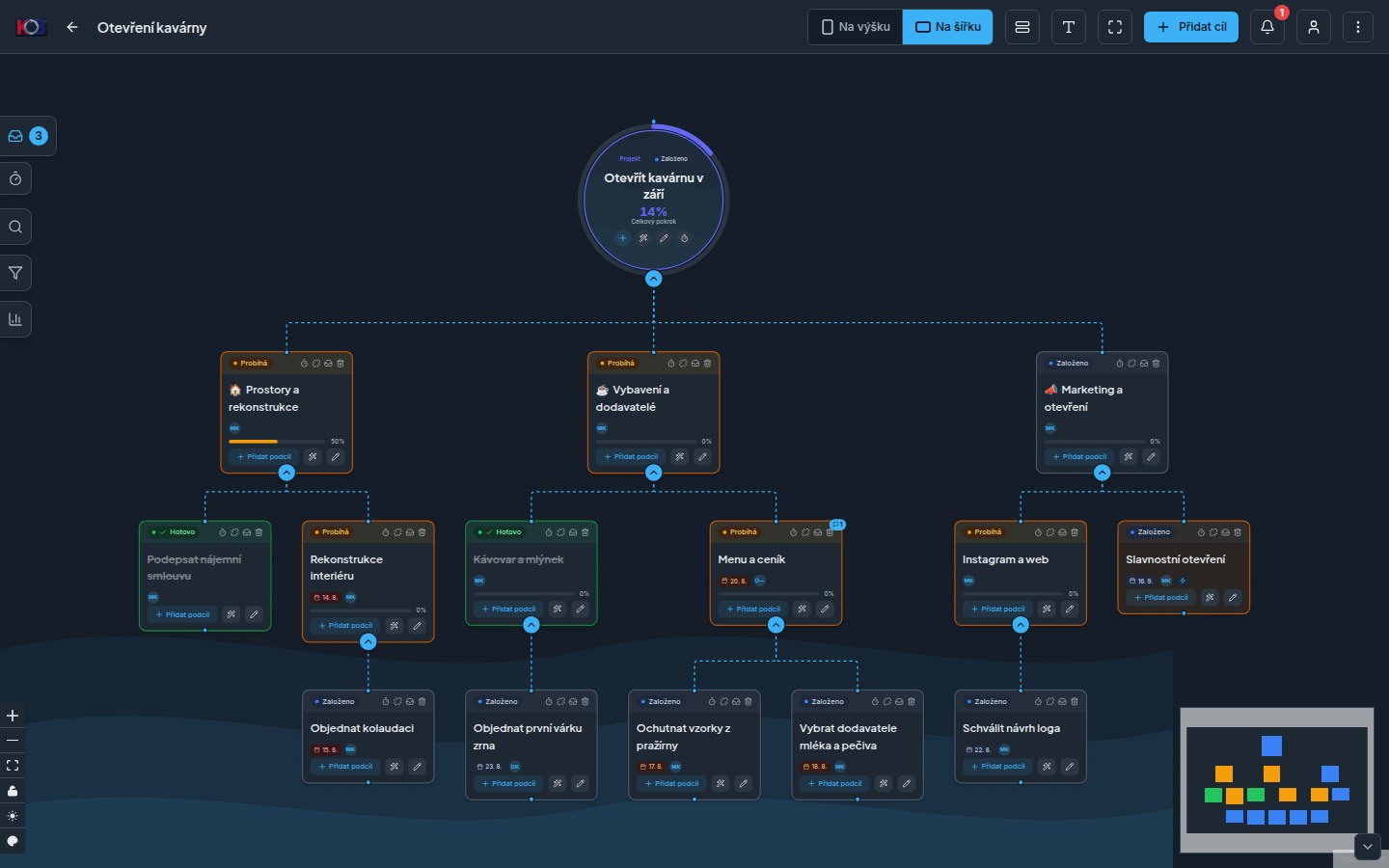Open the filter tool in left sidebar
This screenshot has width=1389, height=868.
pyautogui.click(x=15, y=273)
